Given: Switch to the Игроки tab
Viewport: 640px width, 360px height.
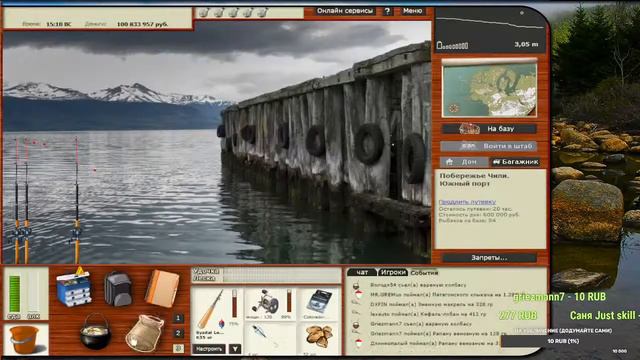Looking at the screenshot, I should pyautogui.click(x=393, y=272).
